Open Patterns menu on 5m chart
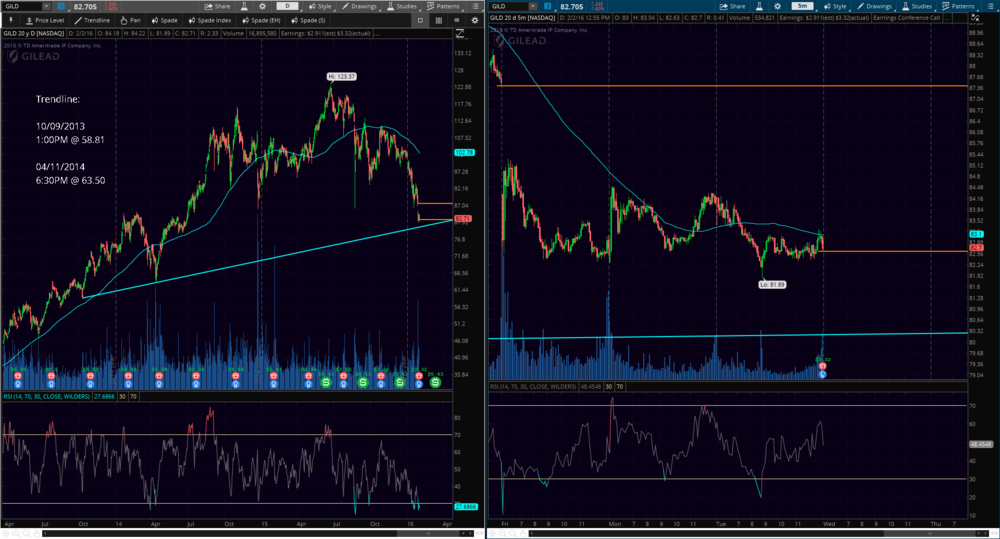The width and height of the screenshot is (1000, 539). coord(958,6)
